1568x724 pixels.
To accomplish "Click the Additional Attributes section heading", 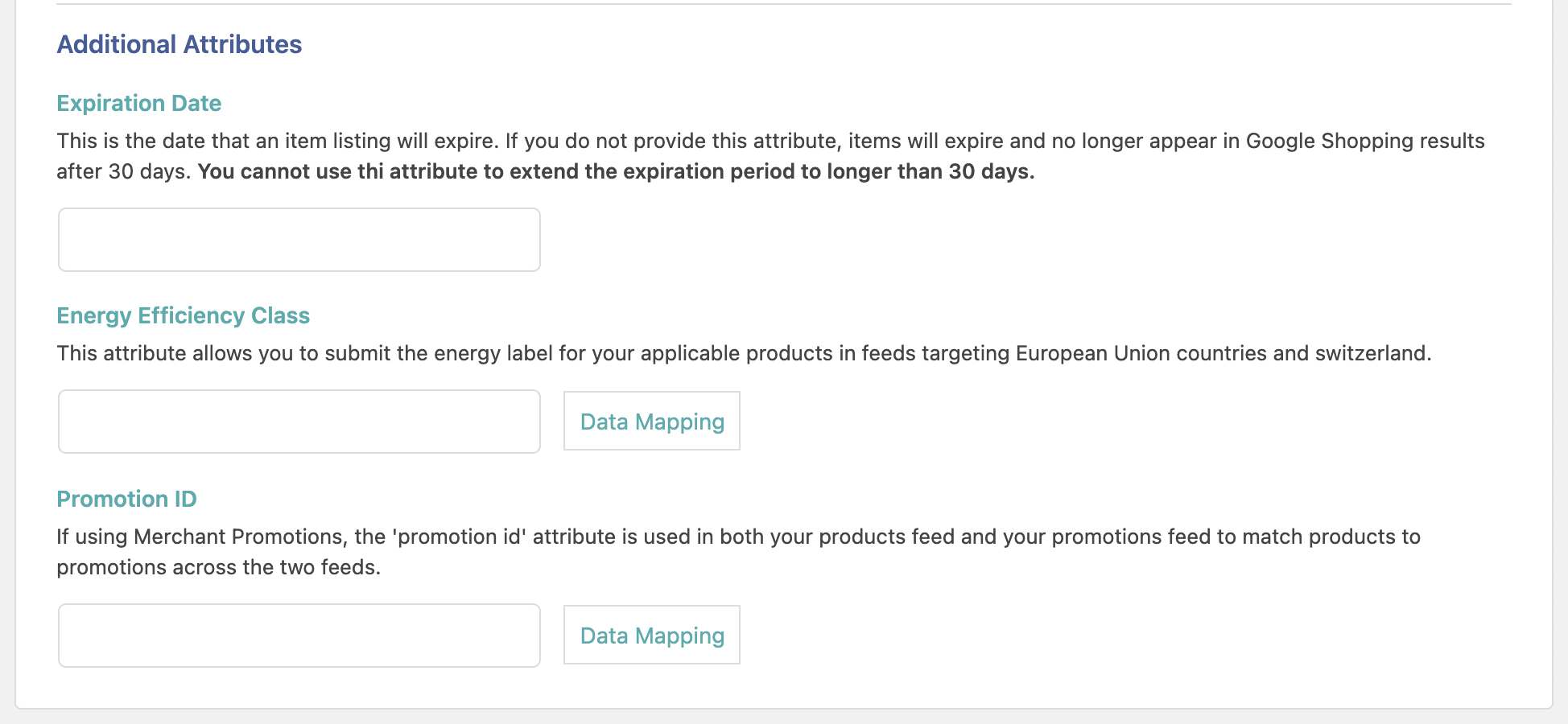I will click(x=179, y=44).
